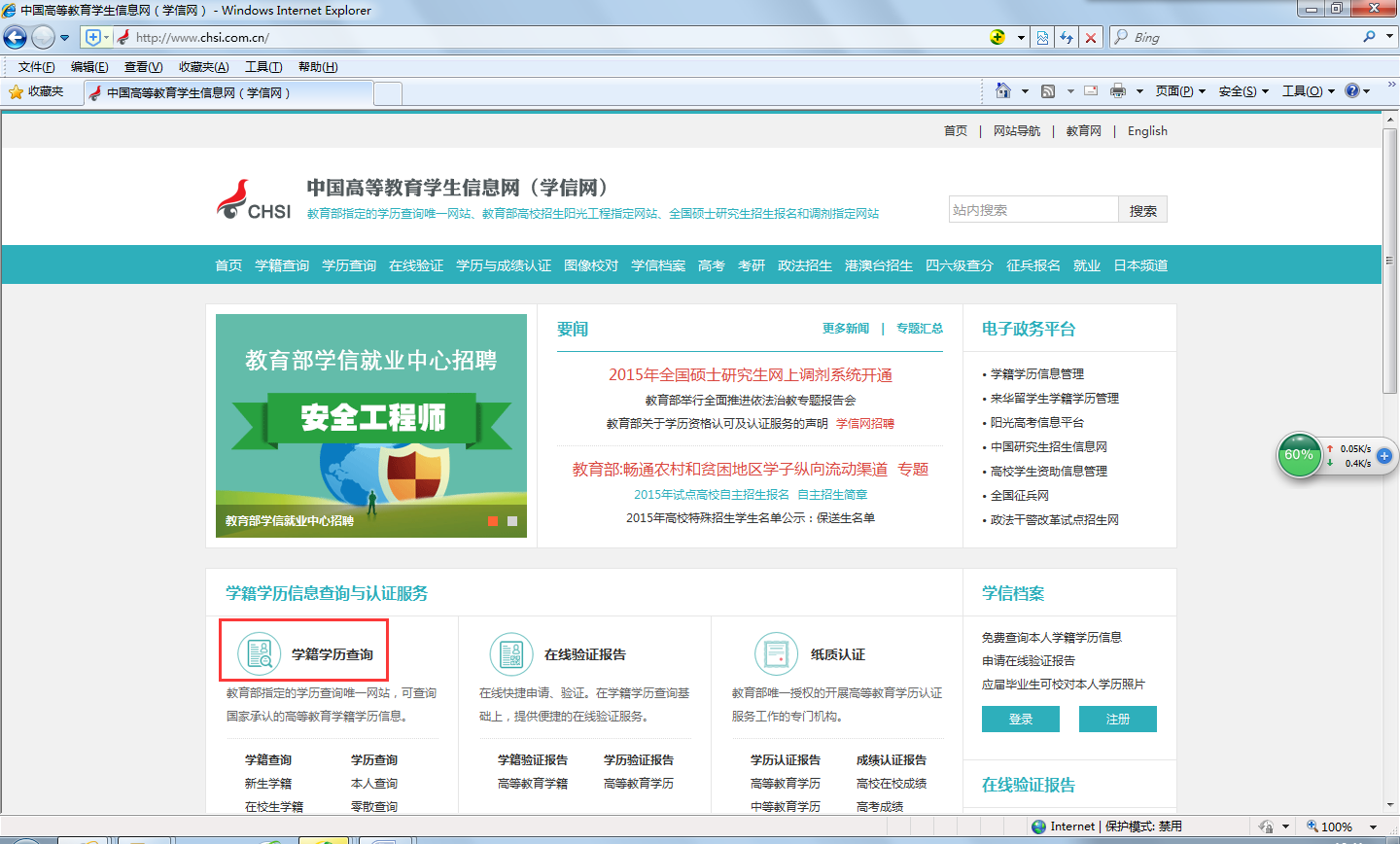Open headline 2015年全国硕士研究生网上调剂系统开通
The width and height of the screenshot is (1400, 844).
(751, 375)
